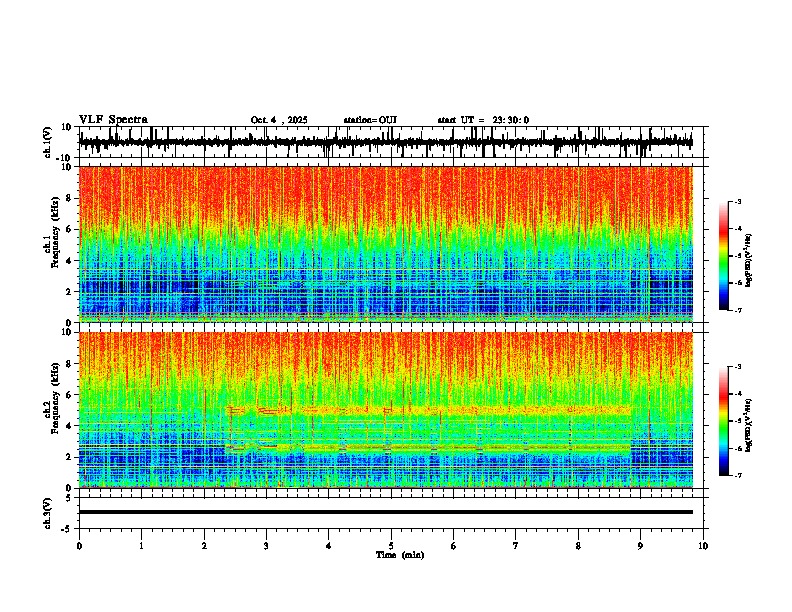Click the ch.1 colorbar "log(PSD)" label

748,261
